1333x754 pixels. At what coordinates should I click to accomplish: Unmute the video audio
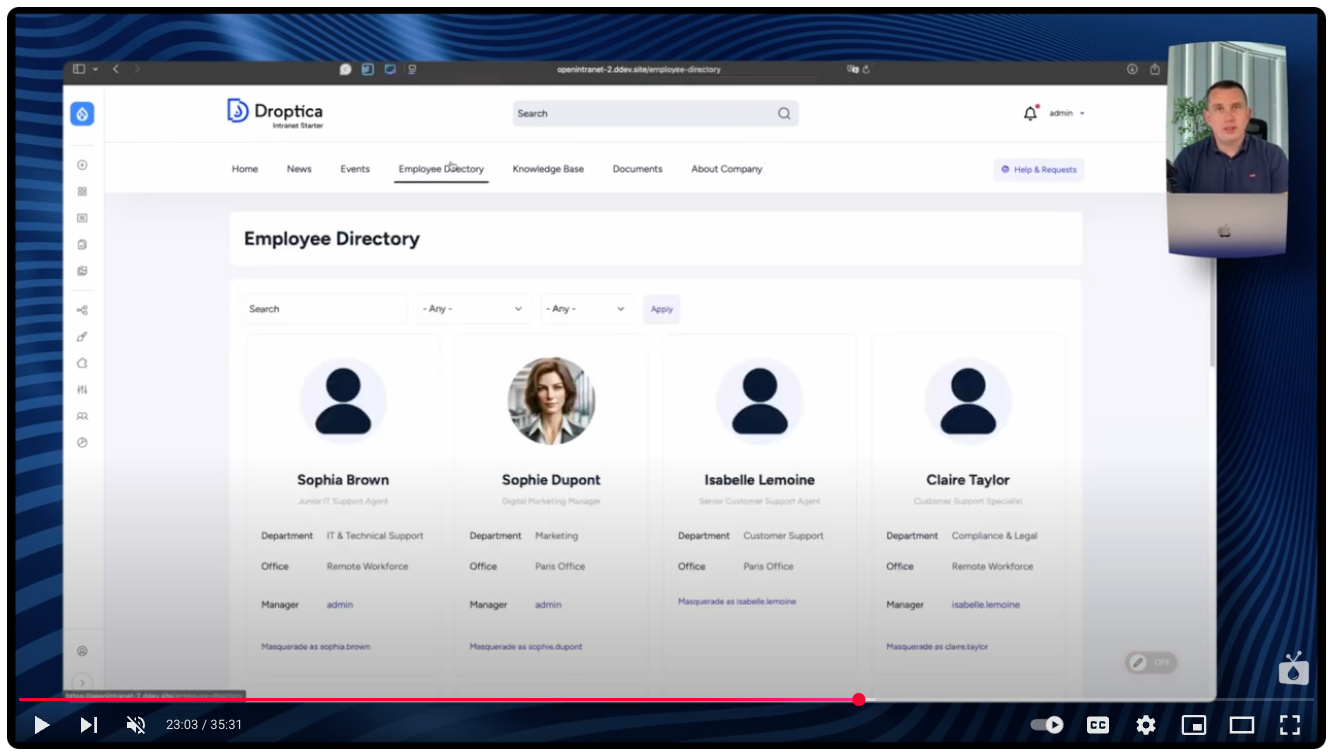click(136, 725)
